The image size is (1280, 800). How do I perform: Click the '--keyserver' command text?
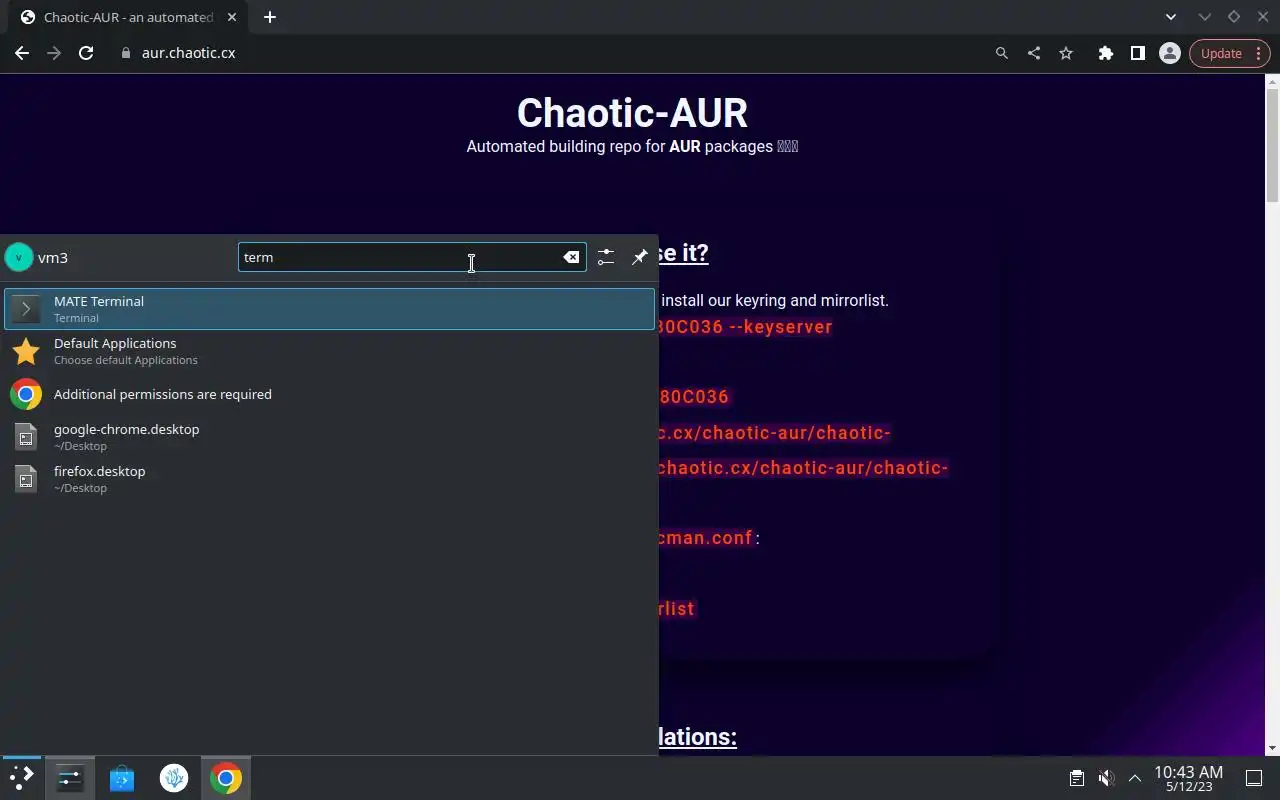[x=781, y=327]
